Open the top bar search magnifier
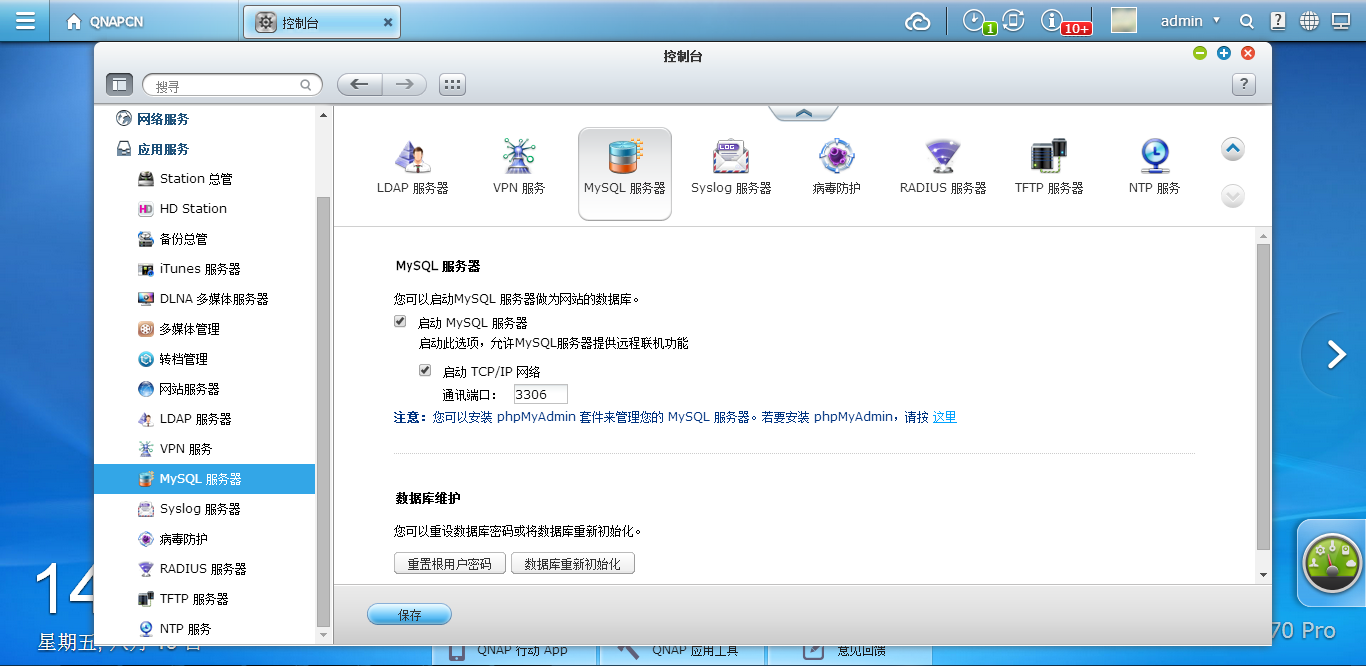 click(1246, 21)
